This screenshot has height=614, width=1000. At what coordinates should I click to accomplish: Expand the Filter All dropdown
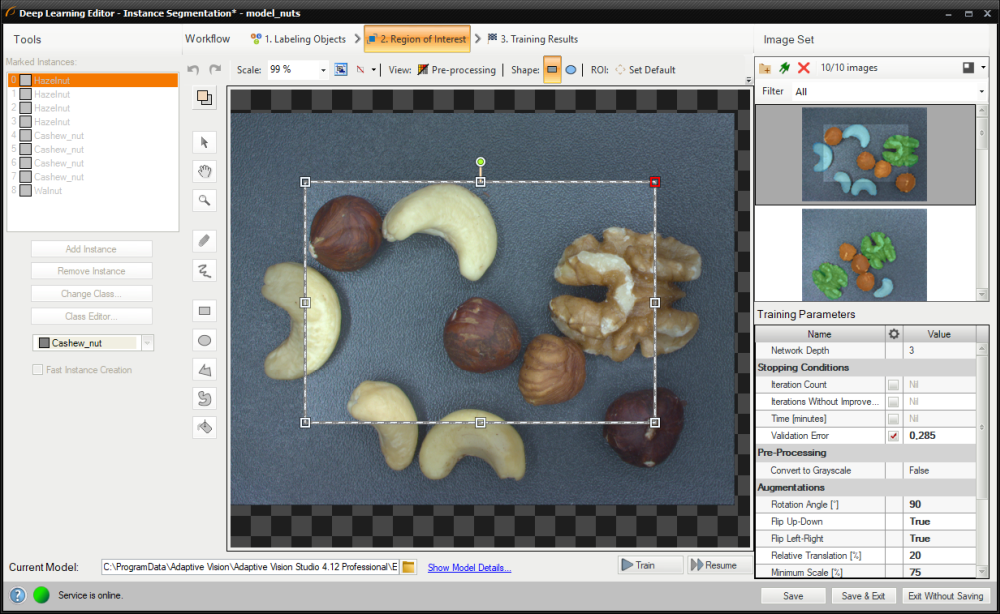[x=981, y=91]
